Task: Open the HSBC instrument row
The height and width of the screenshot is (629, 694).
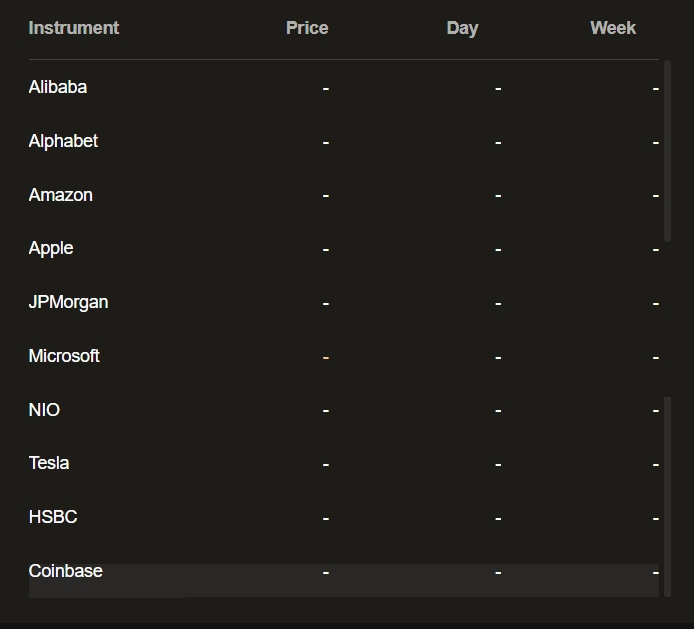Action: tap(53, 517)
